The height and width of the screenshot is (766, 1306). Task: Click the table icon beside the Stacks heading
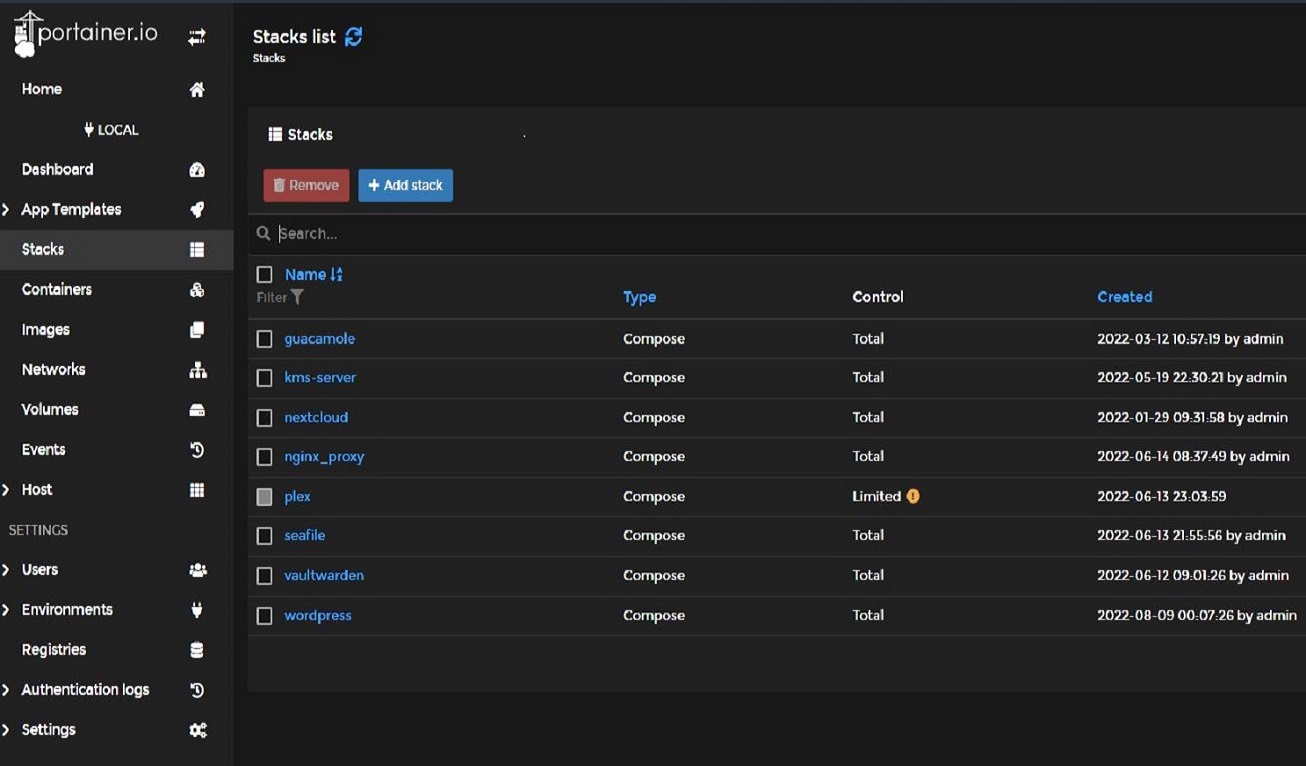coord(275,134)
